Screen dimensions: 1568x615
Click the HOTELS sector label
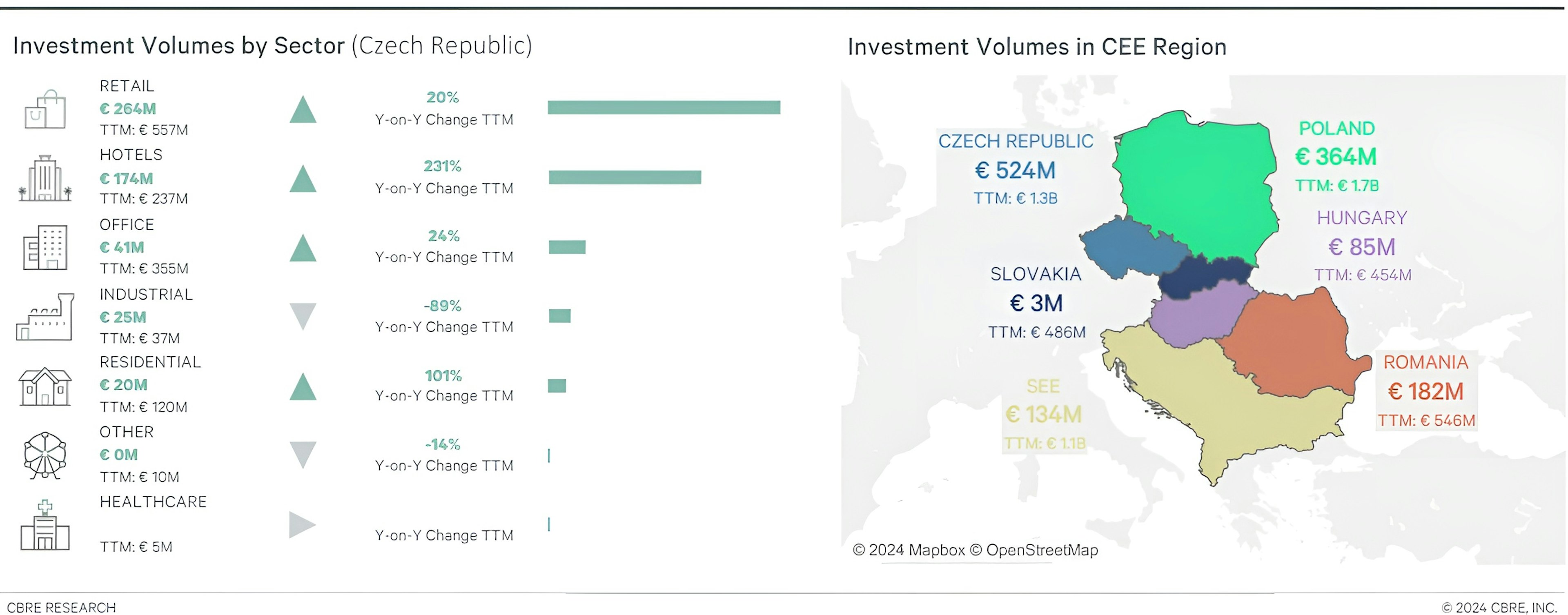[131, 155]
